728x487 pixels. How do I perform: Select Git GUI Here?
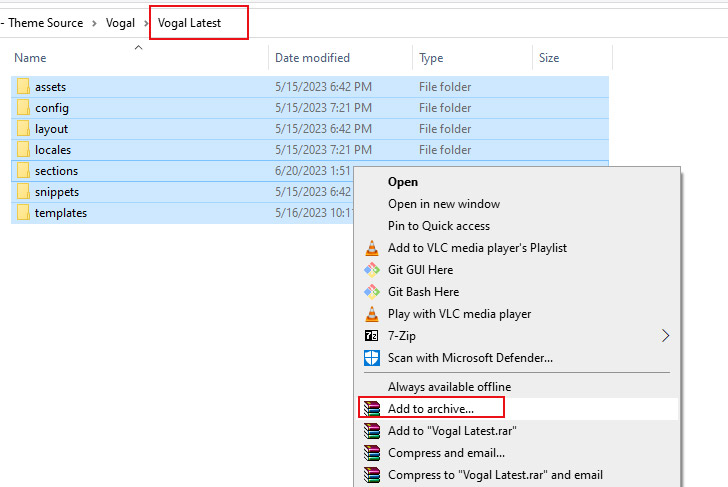421,270
